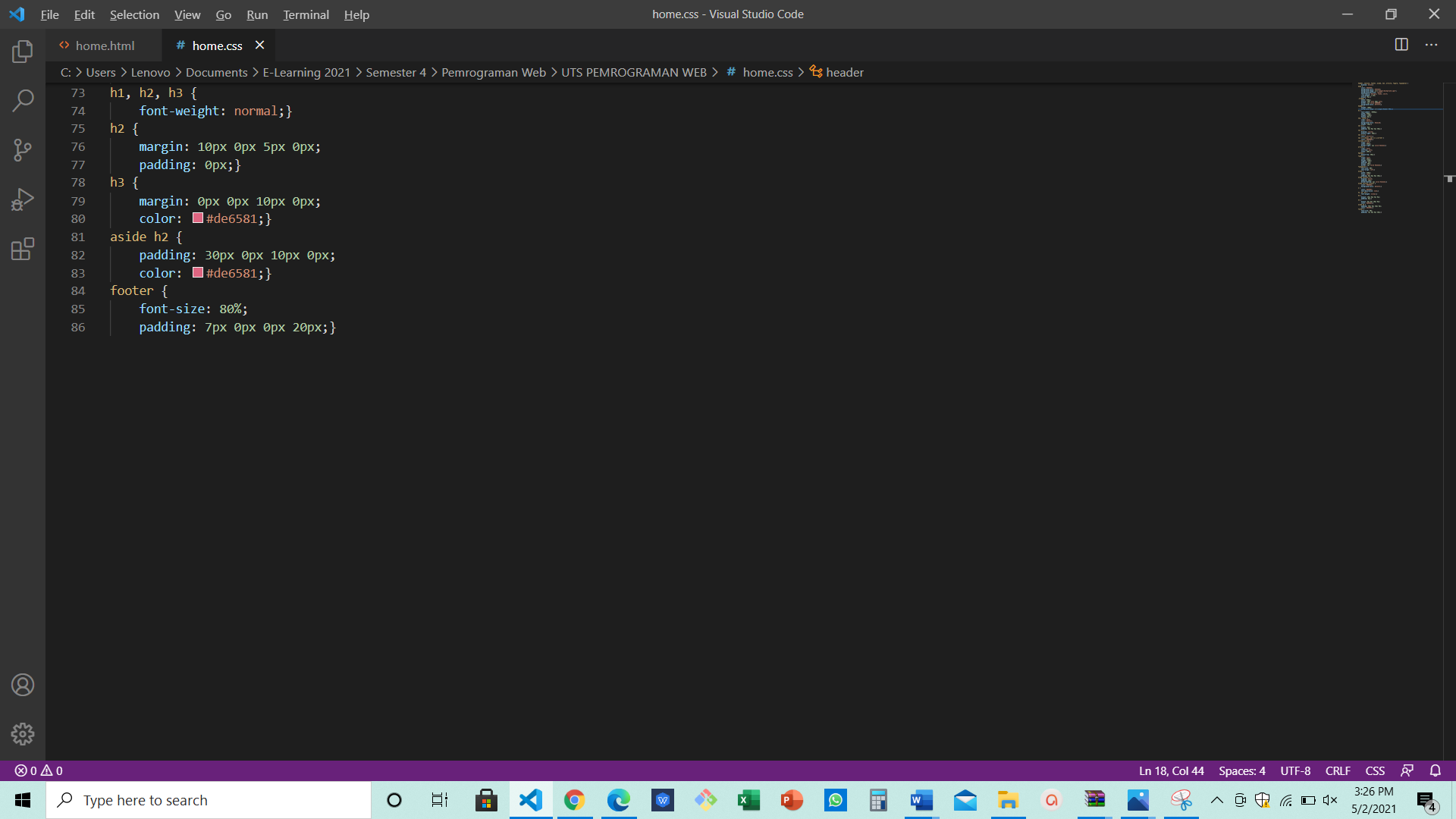Change CRLF end of line sequence
Screen dimensions: 1456x819
point(1338,770)
